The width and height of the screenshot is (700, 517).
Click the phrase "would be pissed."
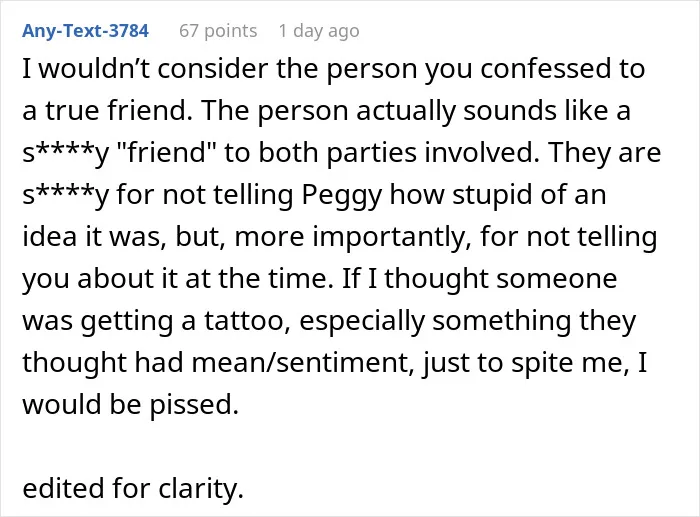pos(131,404)
